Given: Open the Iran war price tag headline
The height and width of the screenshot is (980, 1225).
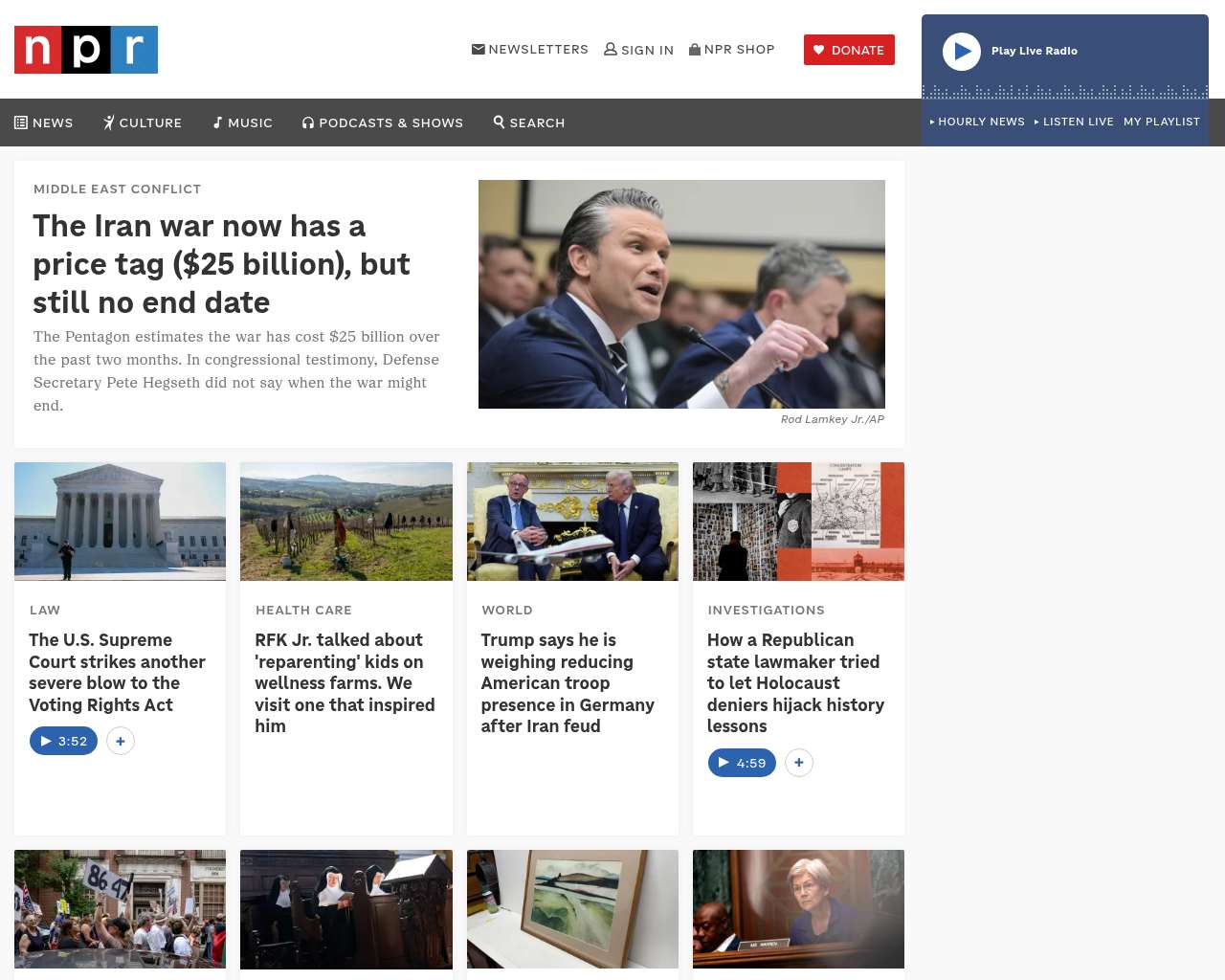Looking at the screenshot, I should pos(222,264).
